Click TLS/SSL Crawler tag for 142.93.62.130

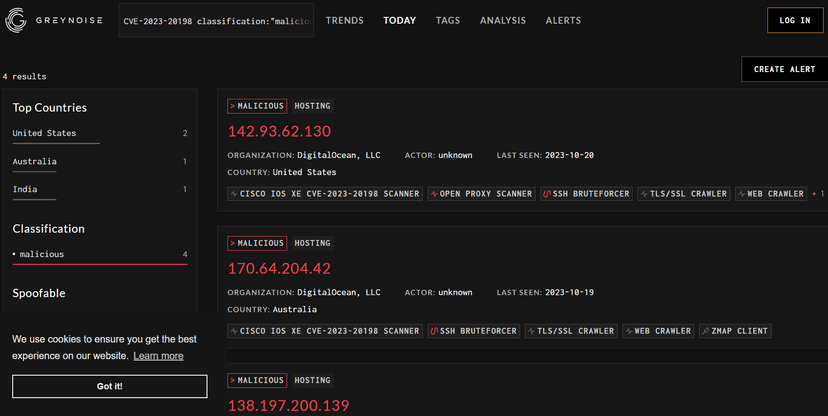click(x=684, y=194)
